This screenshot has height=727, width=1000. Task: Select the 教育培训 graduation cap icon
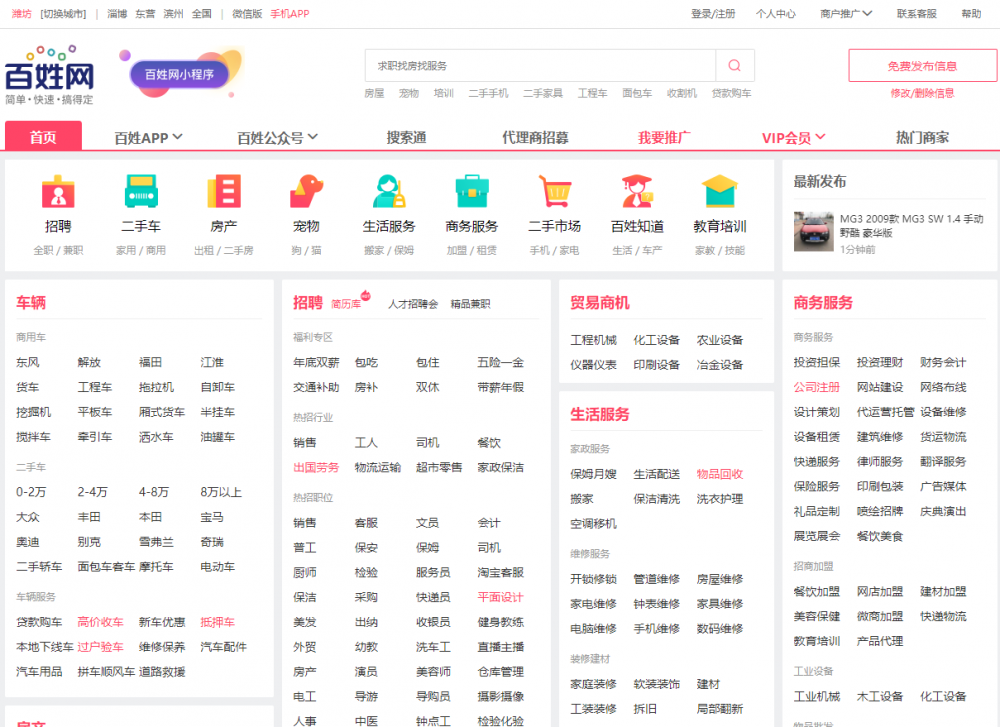720,191
